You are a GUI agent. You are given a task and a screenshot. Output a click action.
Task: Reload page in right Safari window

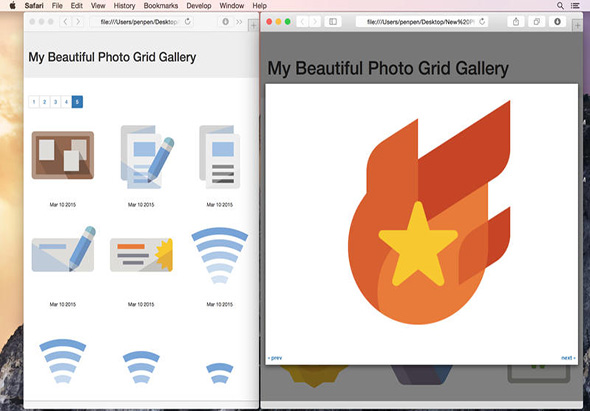click(482, 22)
